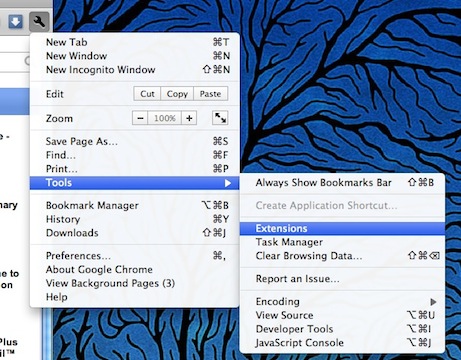Open Extensions from Tools submenu
This screenshot has width=461, height=360.
coord(342,228)
